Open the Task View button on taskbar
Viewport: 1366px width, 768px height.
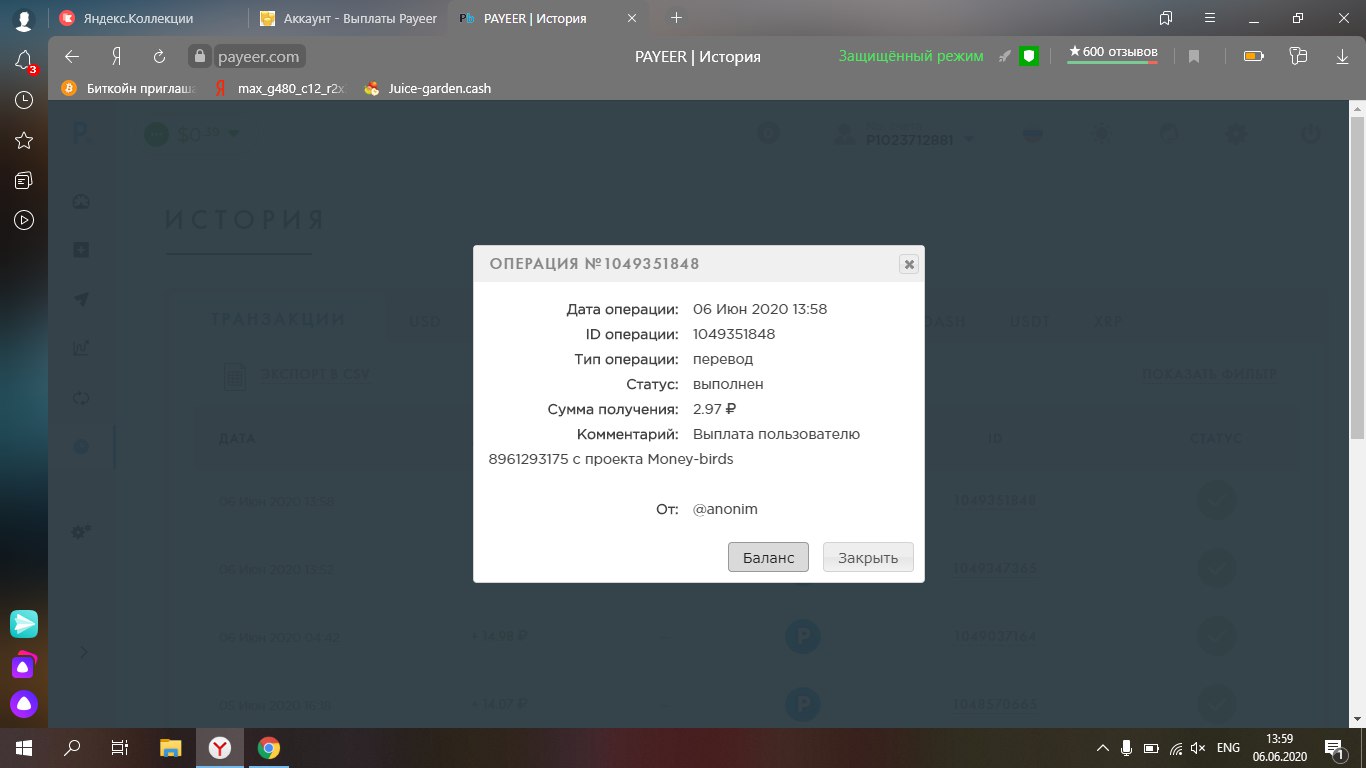pos(119,748)
